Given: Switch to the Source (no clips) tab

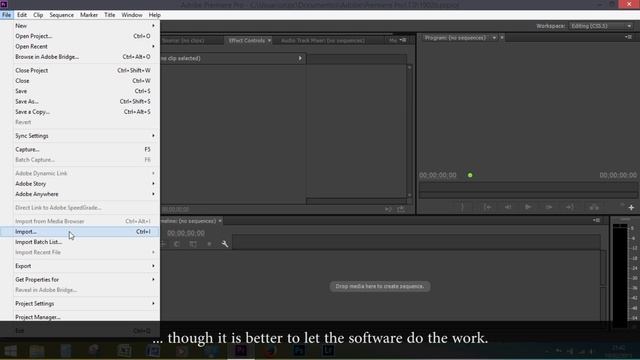Looking at the screenshot, I should [x=183, y=40].
